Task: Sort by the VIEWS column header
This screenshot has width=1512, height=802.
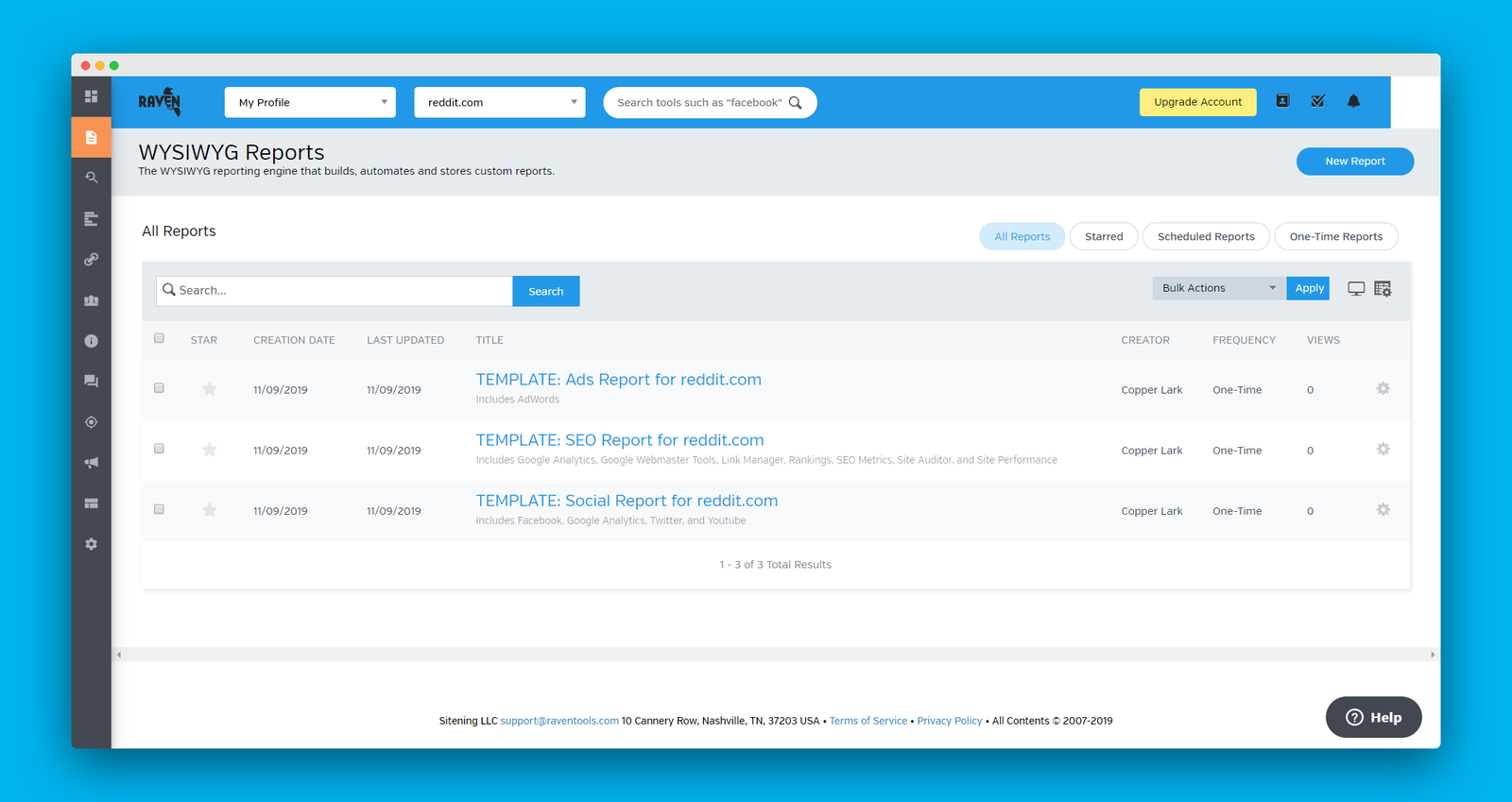Action: 1323,340
